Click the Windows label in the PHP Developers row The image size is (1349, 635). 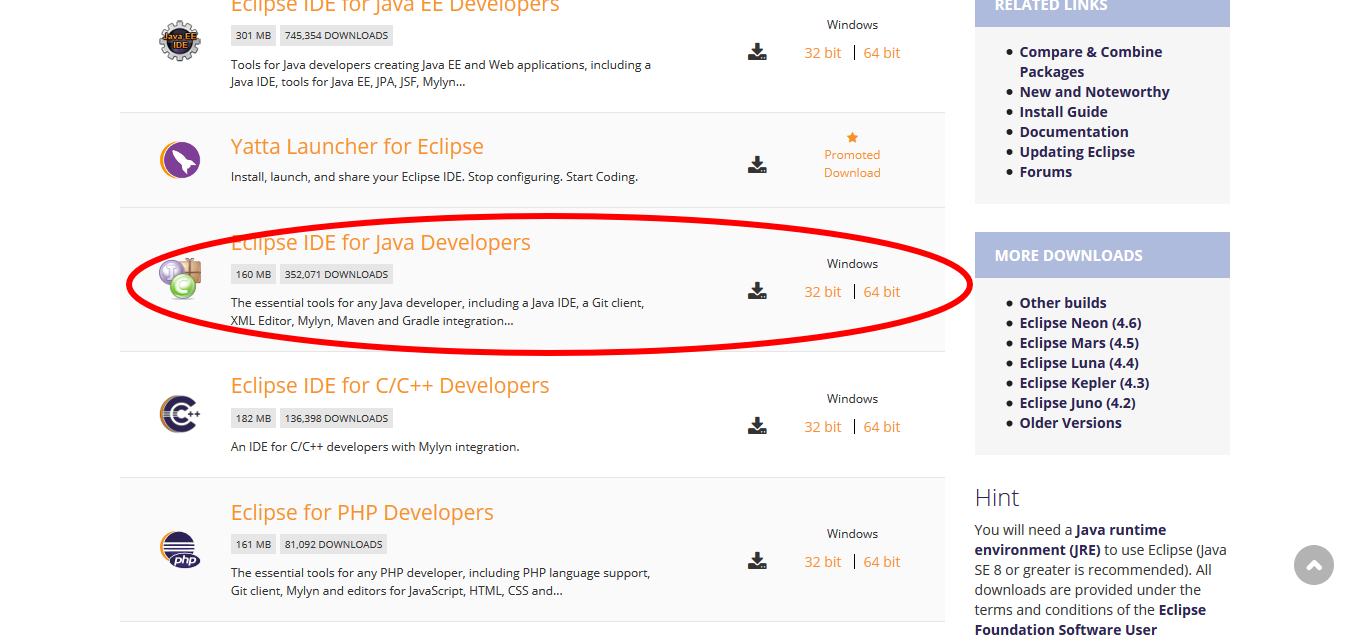pyautogui.click(x=852, y=534)
